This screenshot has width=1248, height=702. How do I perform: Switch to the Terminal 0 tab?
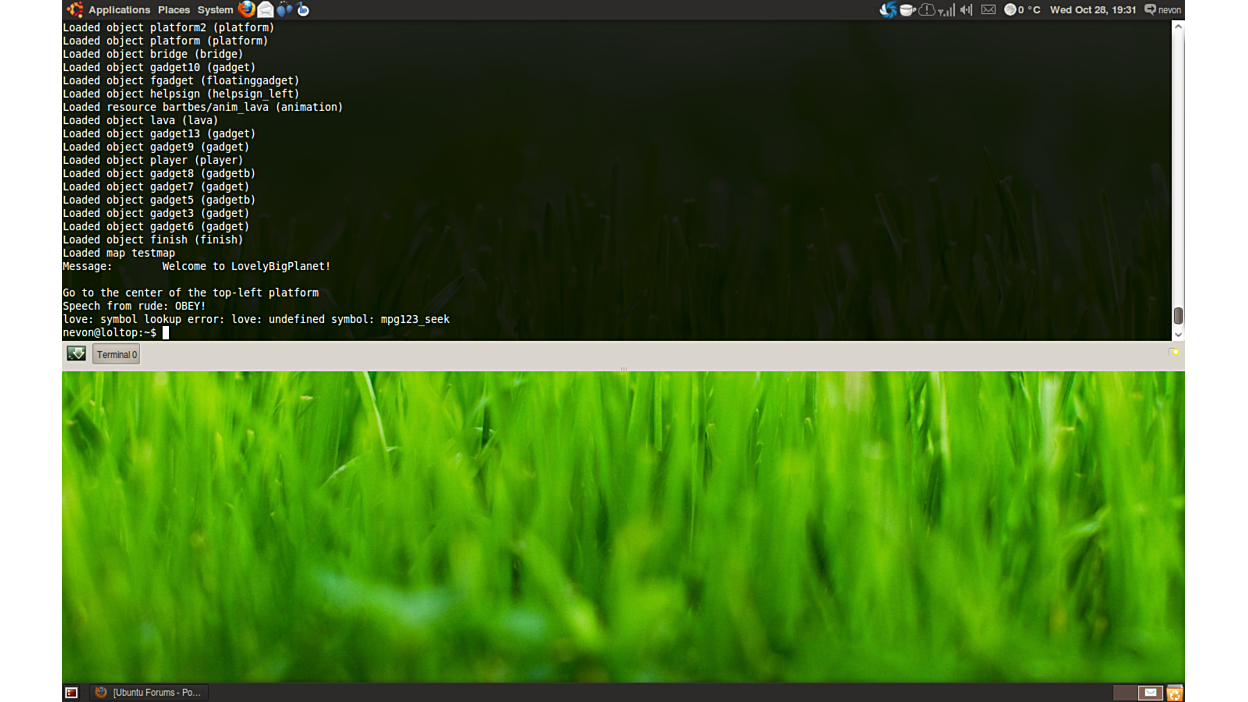point(116,354)
